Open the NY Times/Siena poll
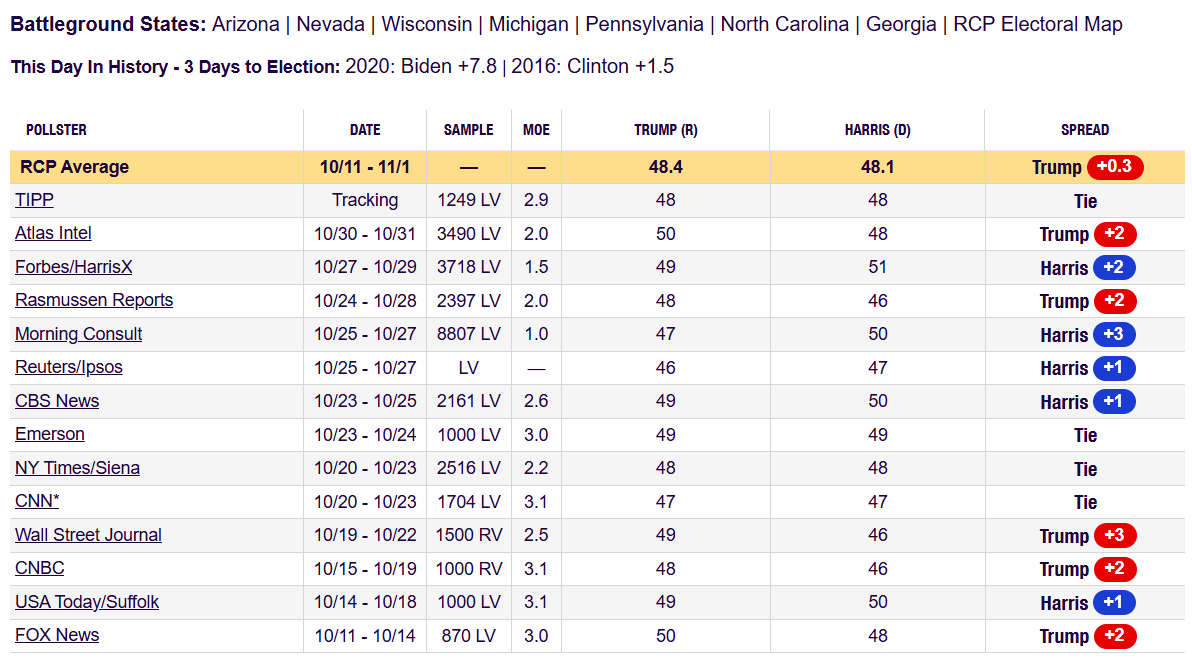Screen dimensions: 1192x670 [x=77, y=468]
